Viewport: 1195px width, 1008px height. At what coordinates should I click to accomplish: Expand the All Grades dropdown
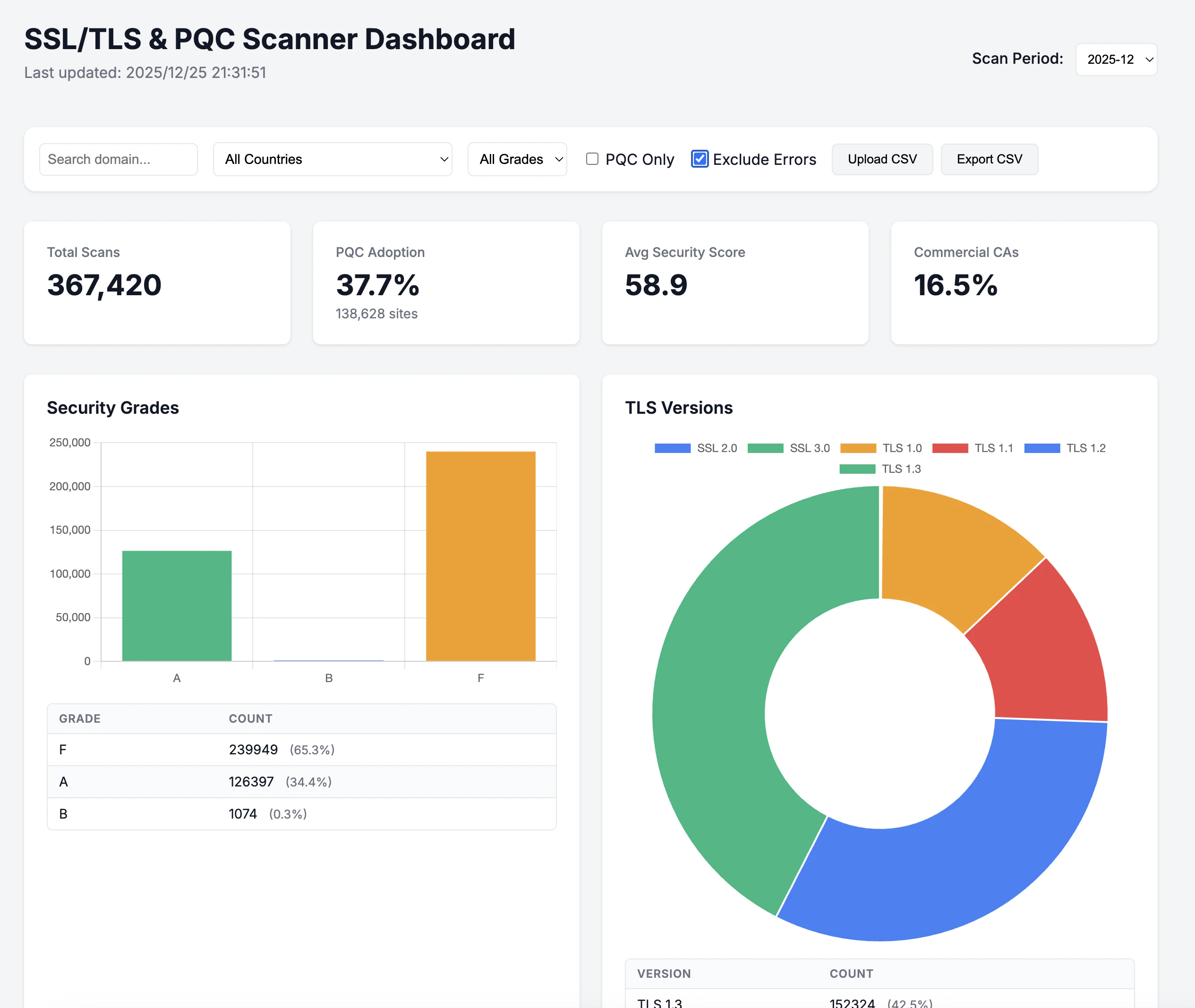point(517,160)
